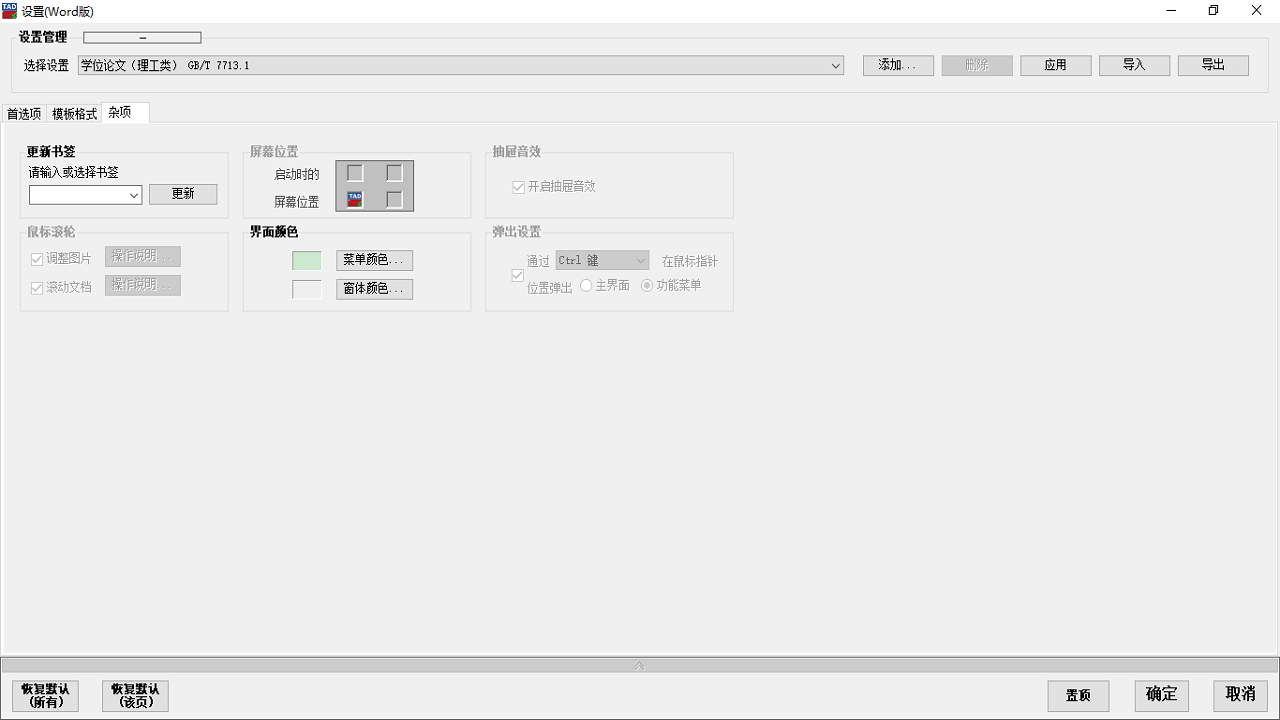Image resolution: width=1280 pixels, height=720 pixels.
Task: Switch to the 首选项 tab
Action: point(24,113)
